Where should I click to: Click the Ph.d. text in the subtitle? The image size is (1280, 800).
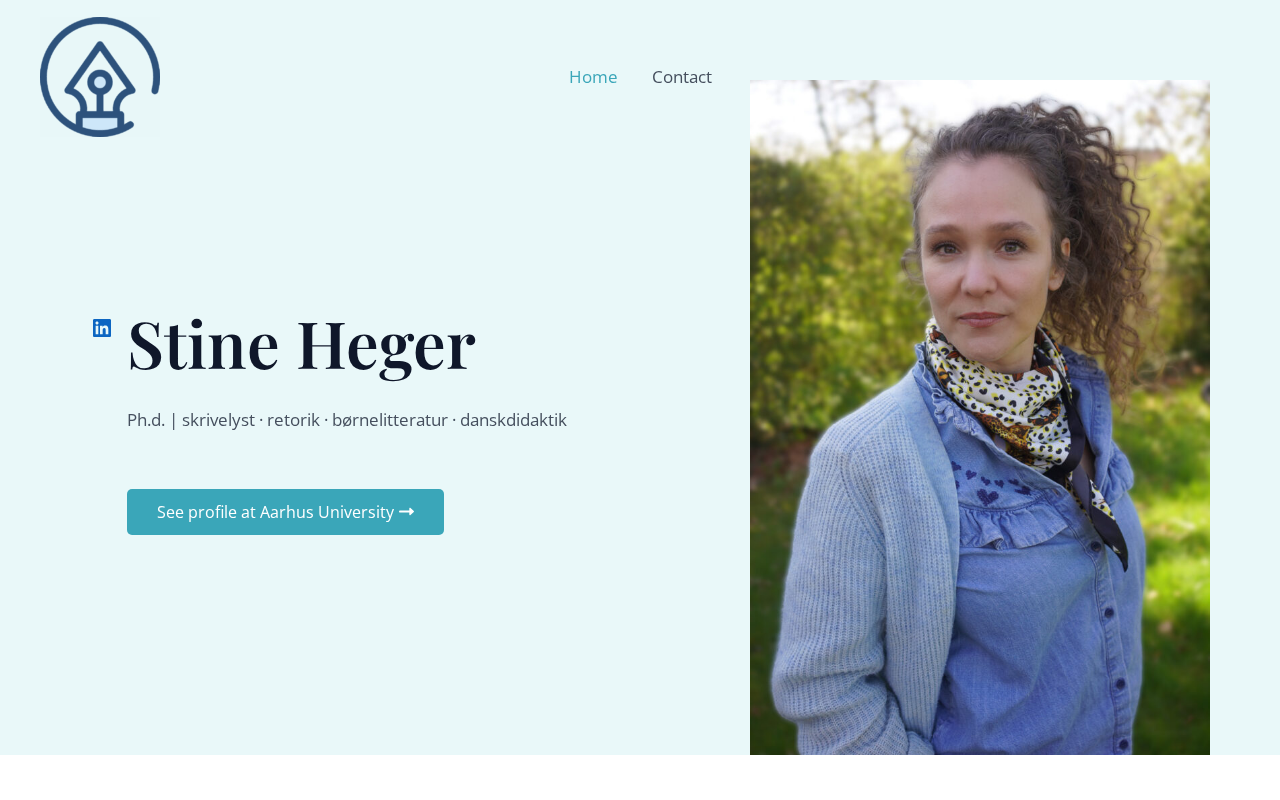pos(146,420)
